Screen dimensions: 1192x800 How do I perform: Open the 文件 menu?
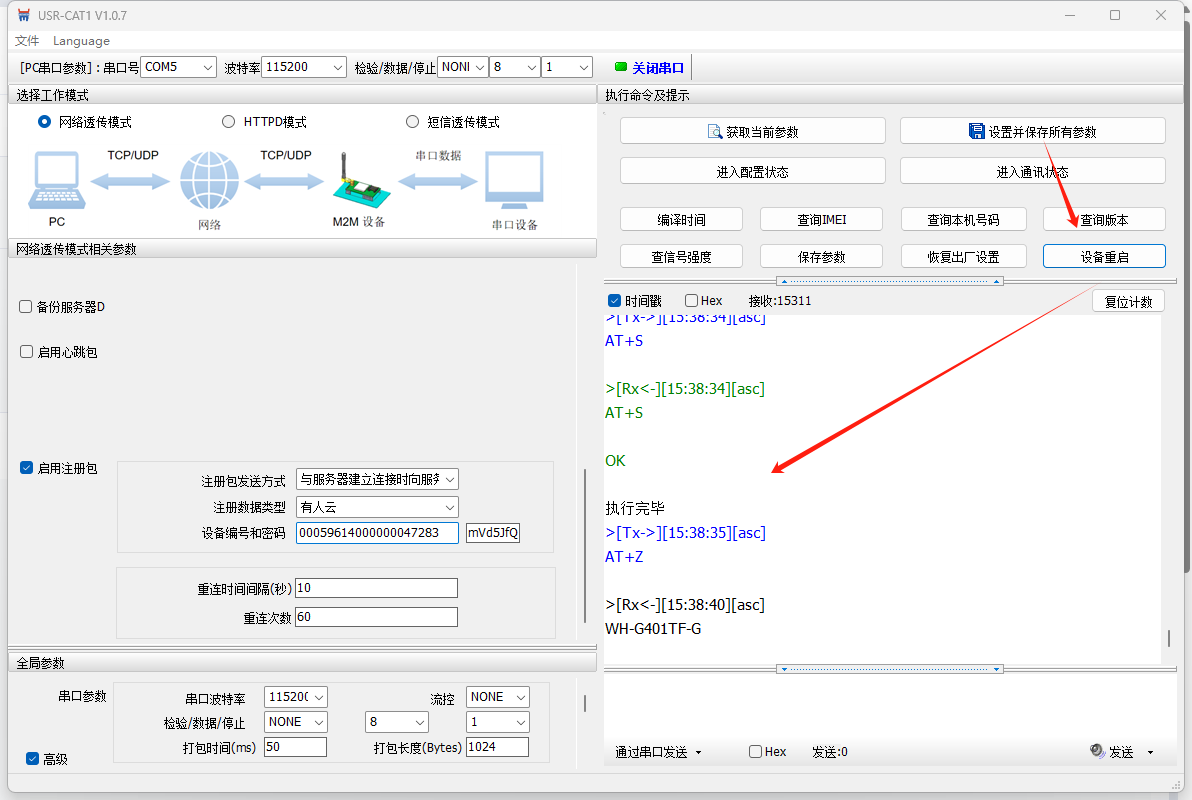coord(27,41)
